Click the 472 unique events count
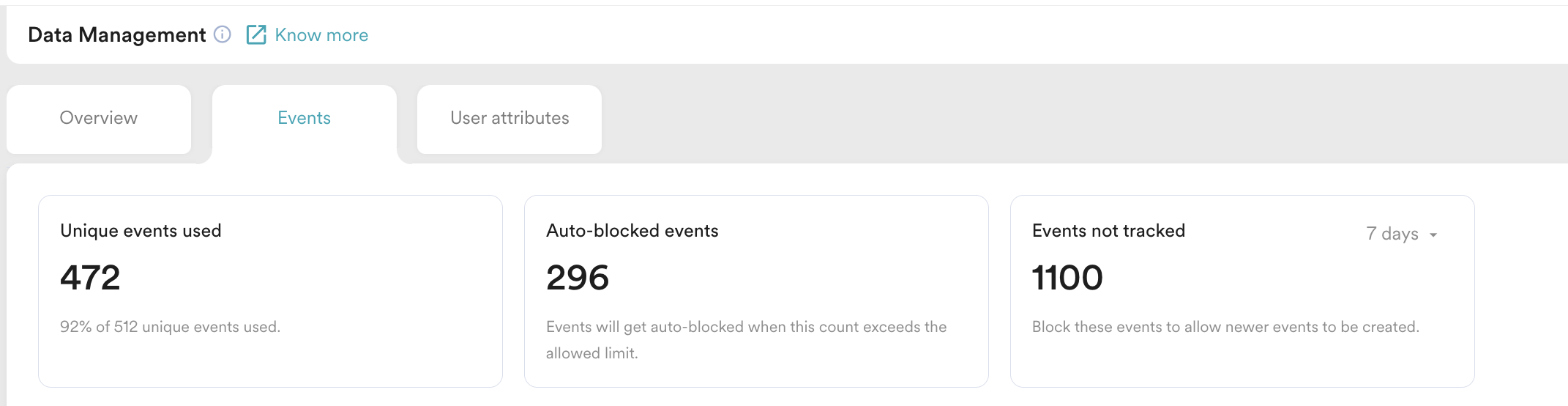This screenshot has height=406, width=1568. (x=90, y=278)
